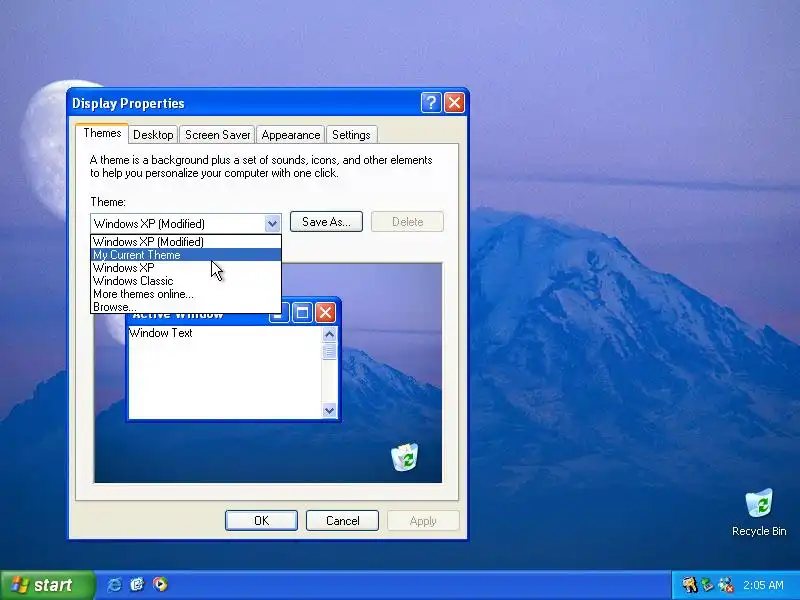Click preview scrollbar down arrow
This screenshot has width=800, height=600.
point(330,410)
